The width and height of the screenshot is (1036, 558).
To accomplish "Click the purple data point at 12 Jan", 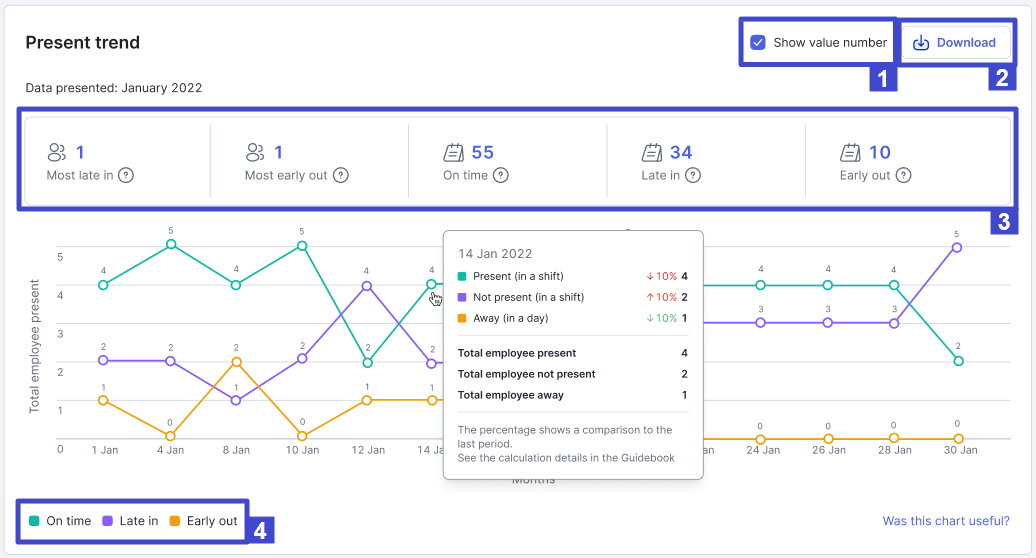I will pos(368,286).
